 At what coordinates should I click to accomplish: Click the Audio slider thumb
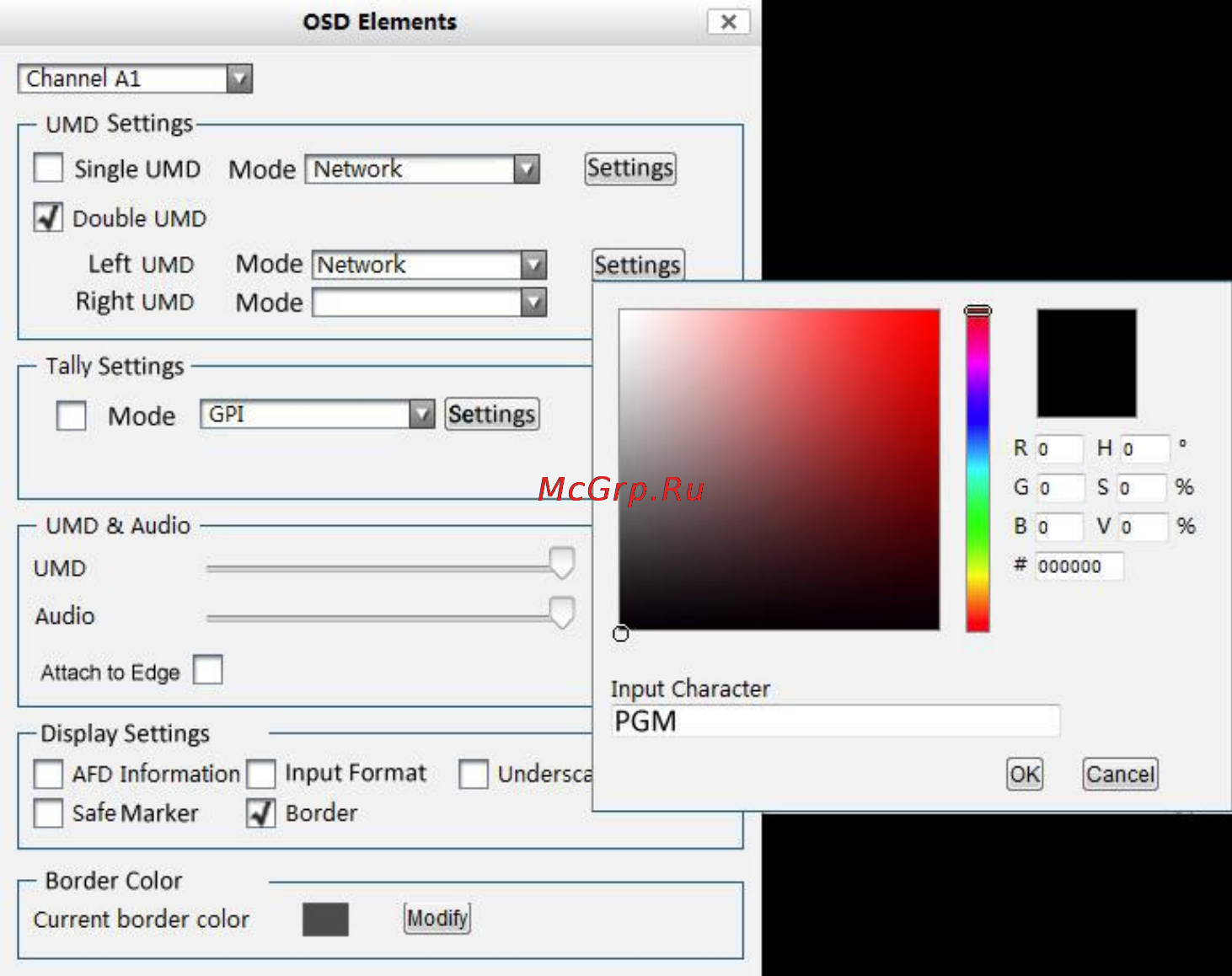point(562,612)
